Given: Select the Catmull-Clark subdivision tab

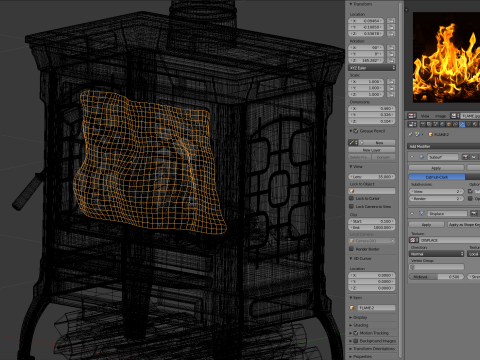Looking at the screenshot, I should click(437, 177).
